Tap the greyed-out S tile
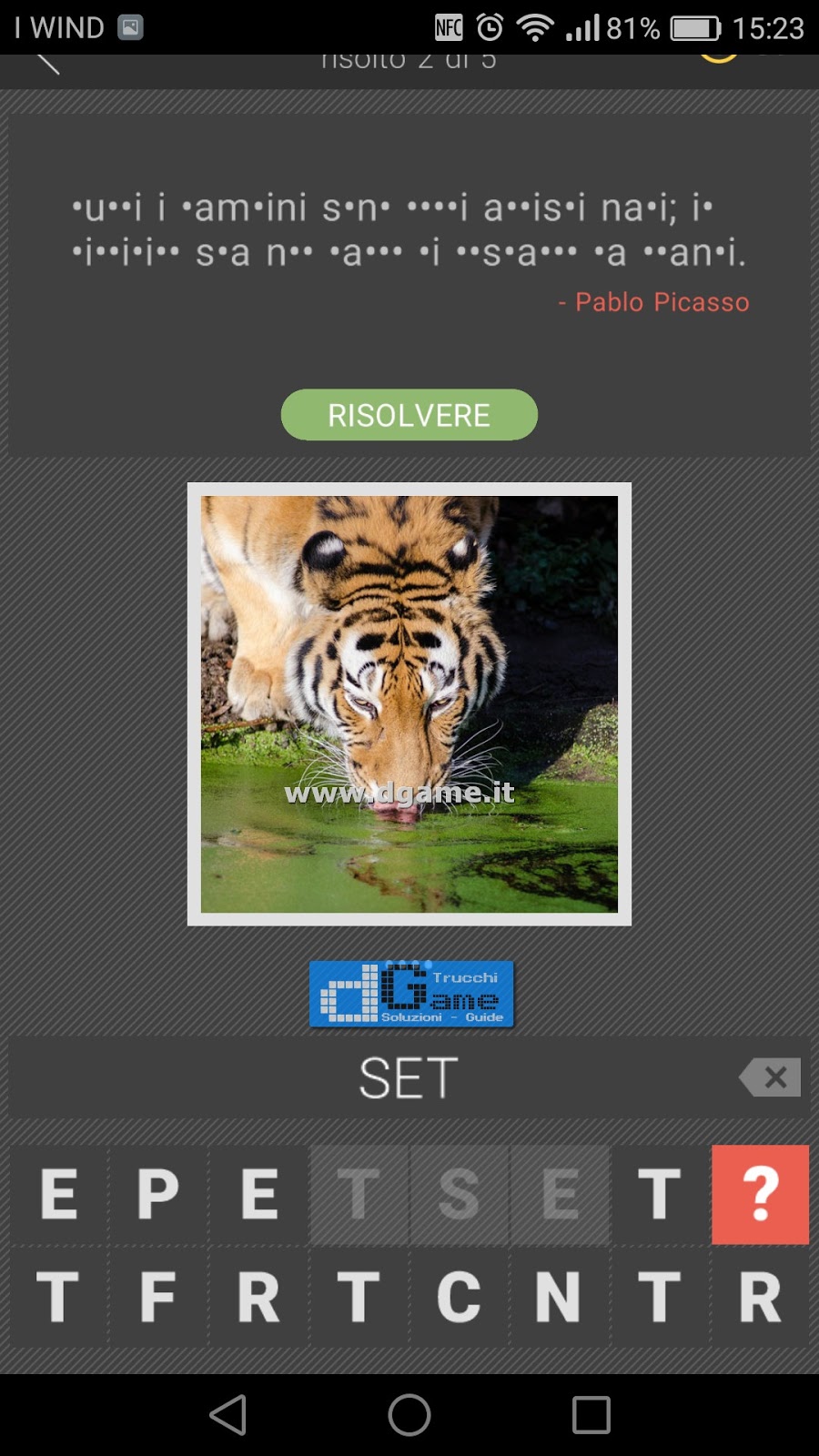The height and width of the screenshot is (1456, 819). pyautogui.click(x=459, y=1194)
